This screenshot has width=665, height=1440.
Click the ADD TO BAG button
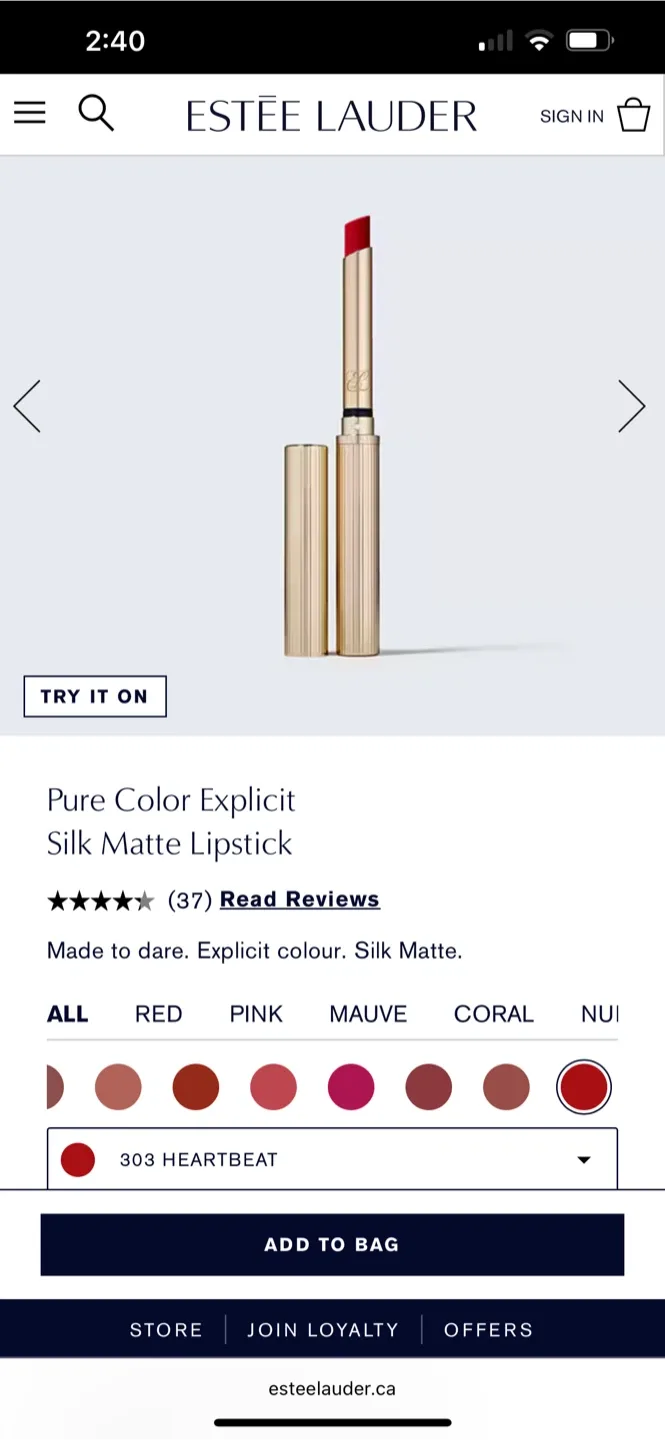pyautogui.click(x=332, y=1244)
